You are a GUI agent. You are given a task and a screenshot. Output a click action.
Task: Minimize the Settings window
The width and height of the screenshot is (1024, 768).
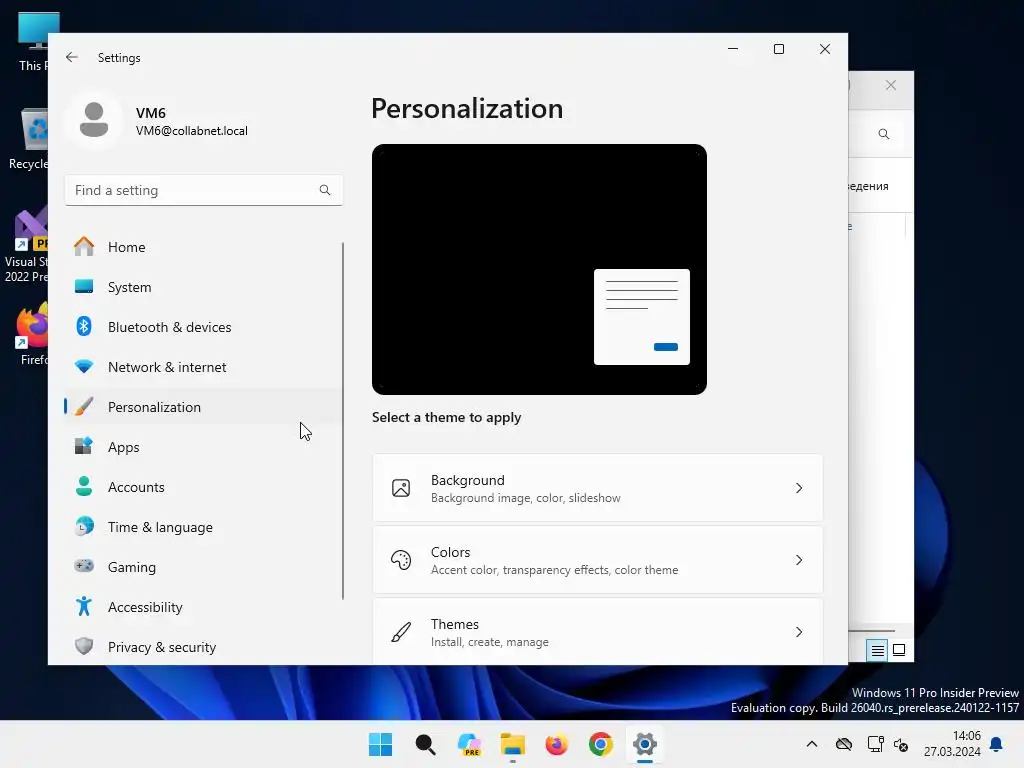pos(733,49)
